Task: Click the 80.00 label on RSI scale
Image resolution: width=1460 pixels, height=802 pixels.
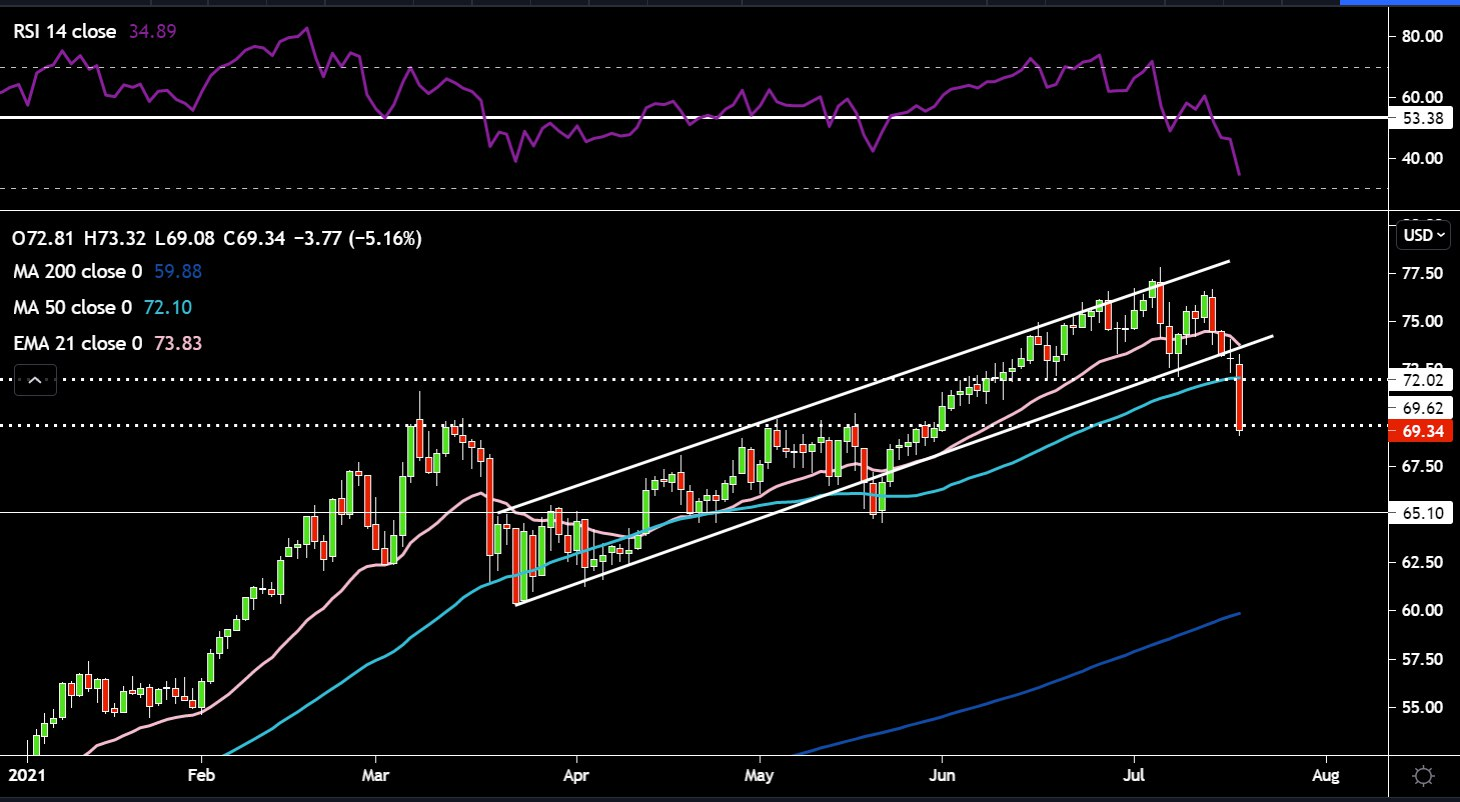Action: (1423, 37)
